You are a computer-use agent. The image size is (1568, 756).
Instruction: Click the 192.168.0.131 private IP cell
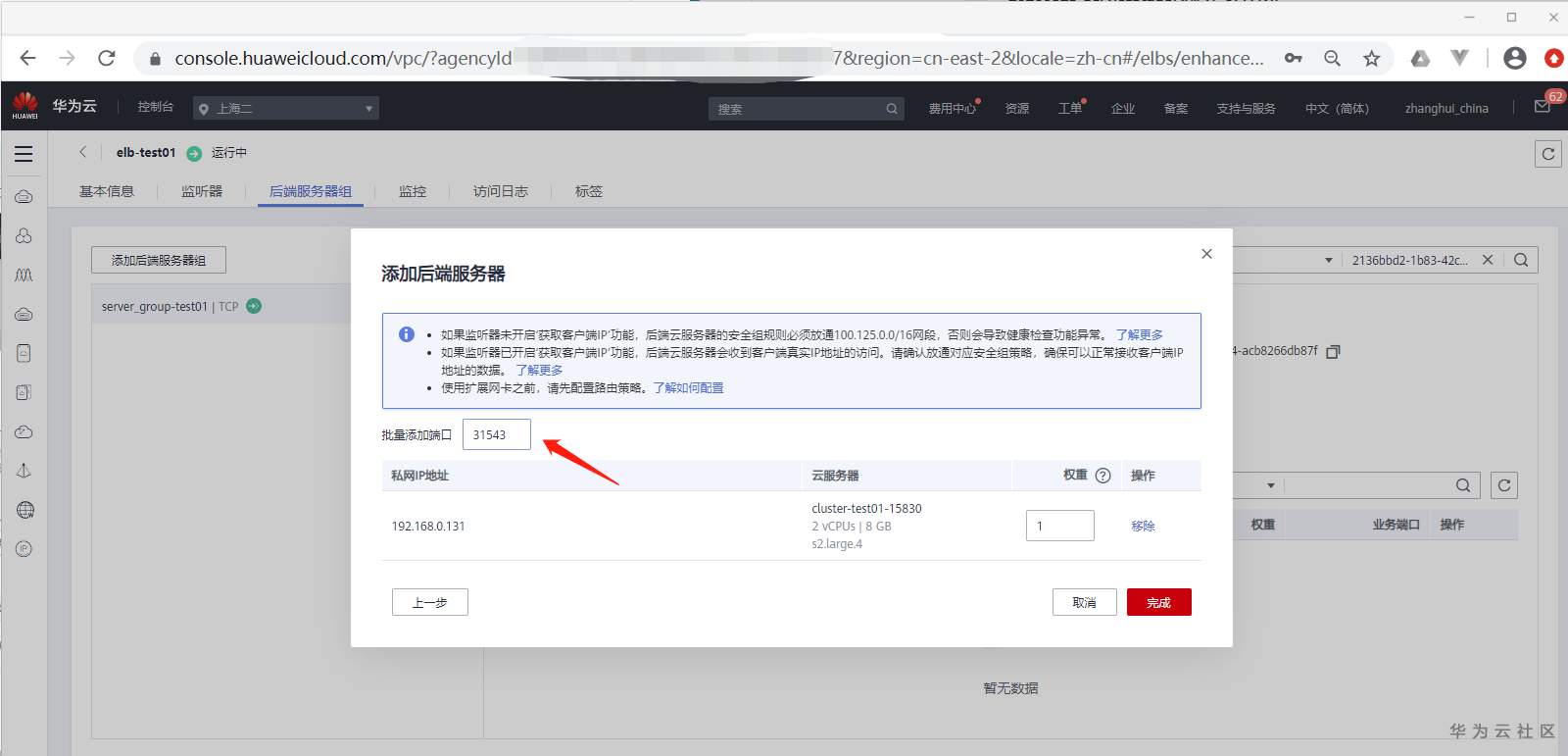[428, 526]
